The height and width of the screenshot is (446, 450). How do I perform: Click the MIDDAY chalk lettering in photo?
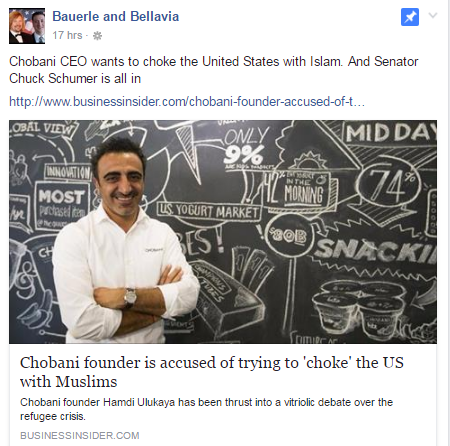pos(391,132)
